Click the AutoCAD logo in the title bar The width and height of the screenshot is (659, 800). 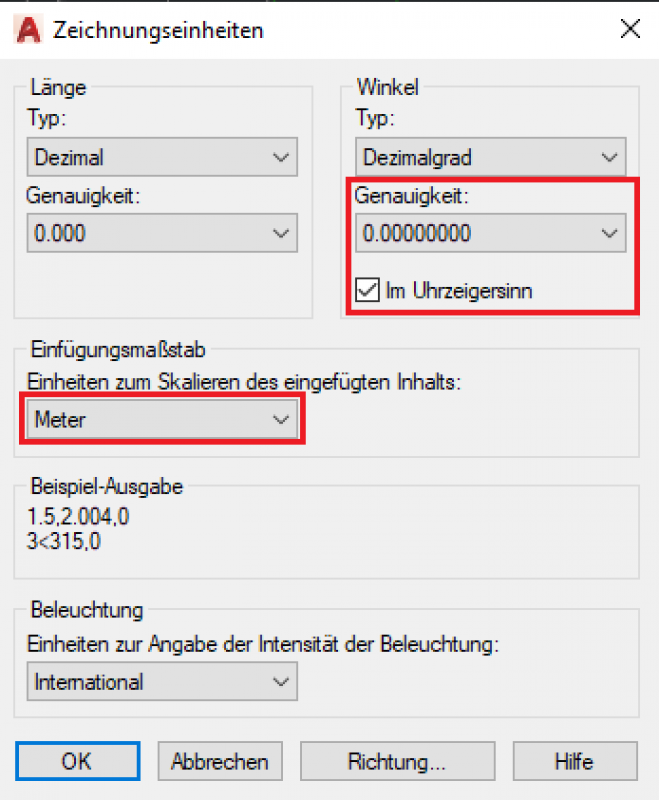30,29
